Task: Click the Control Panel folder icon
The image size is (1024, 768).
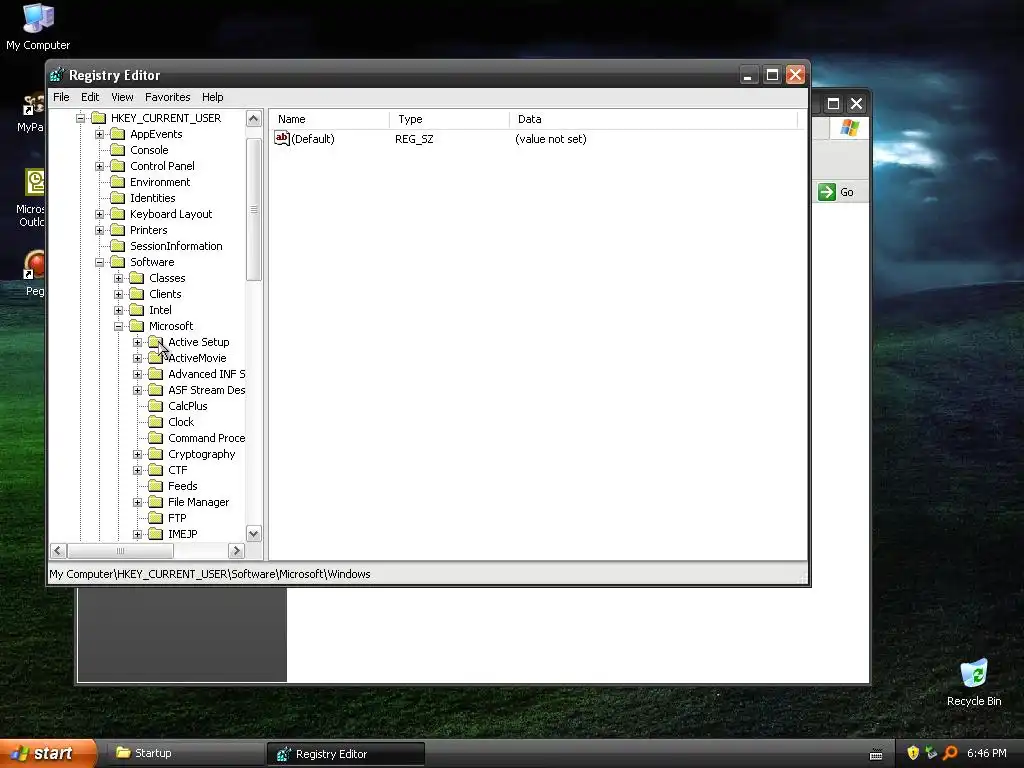Action: [118, 166]
